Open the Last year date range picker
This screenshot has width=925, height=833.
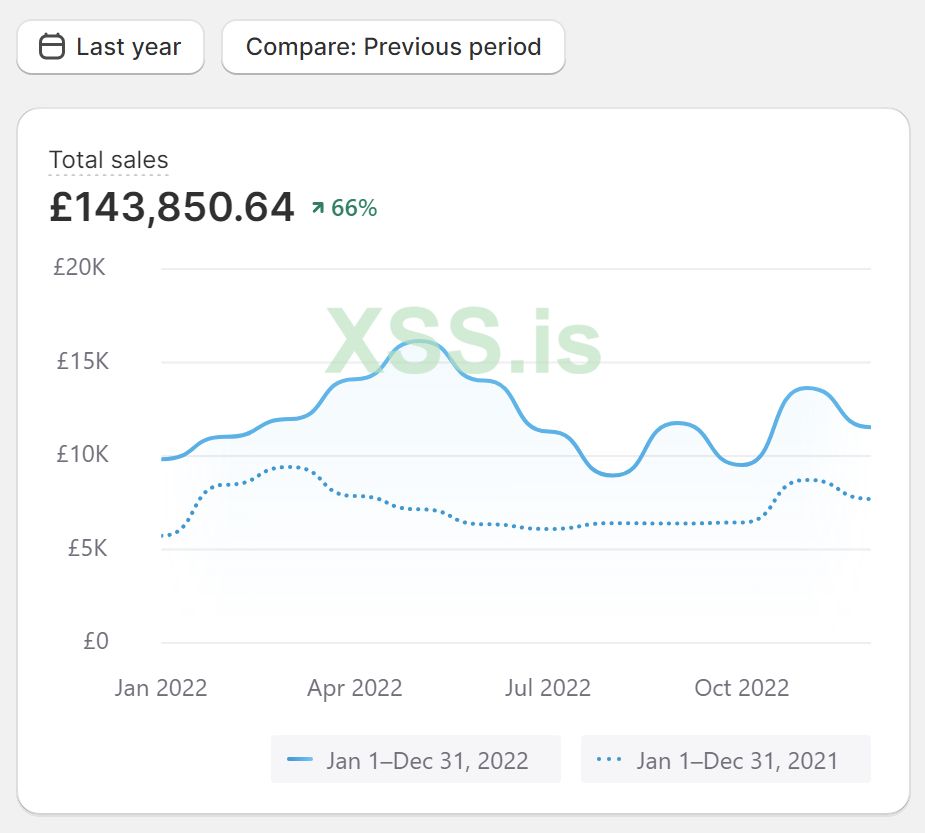coord(110,47)
